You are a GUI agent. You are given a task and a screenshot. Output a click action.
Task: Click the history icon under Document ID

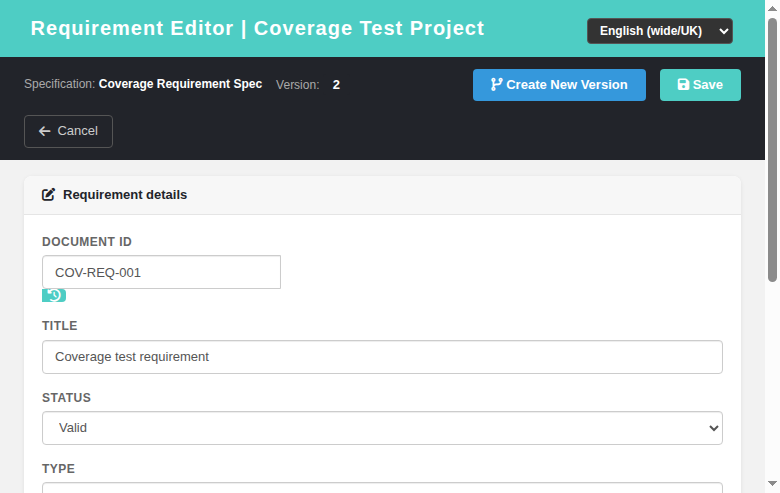[x=54, y=296]
